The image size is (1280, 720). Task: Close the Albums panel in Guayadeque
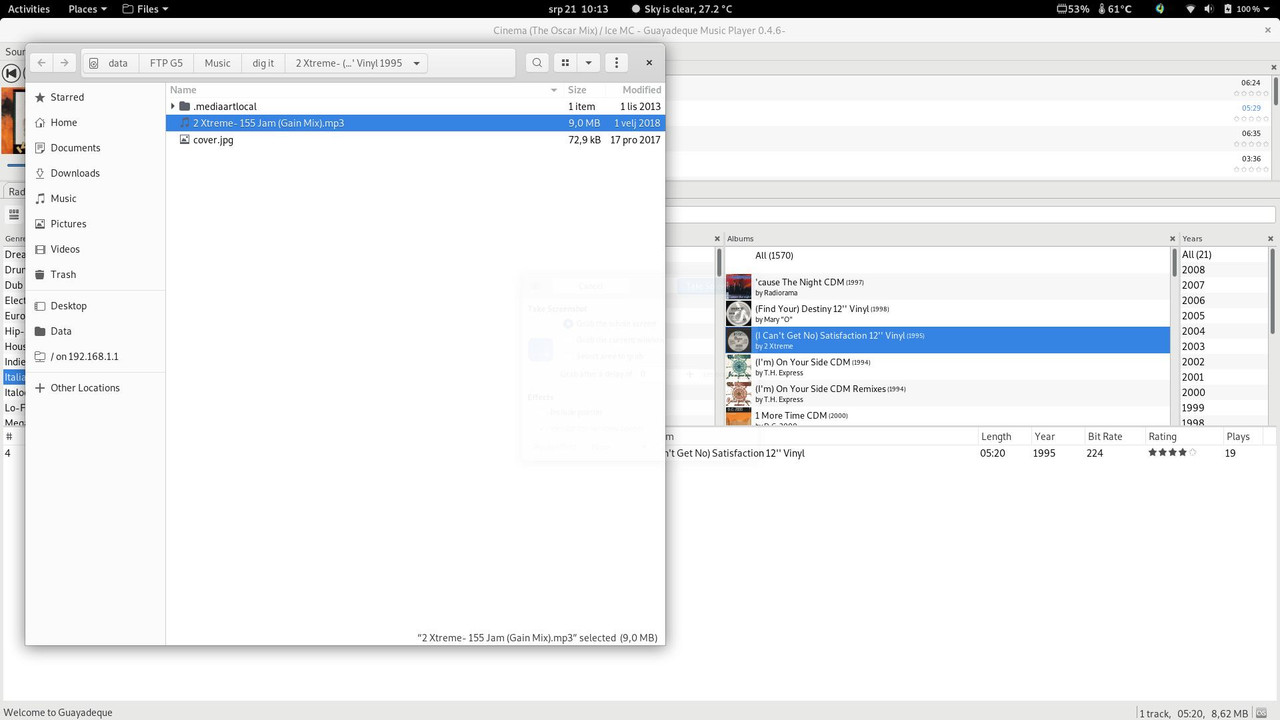1173,239
